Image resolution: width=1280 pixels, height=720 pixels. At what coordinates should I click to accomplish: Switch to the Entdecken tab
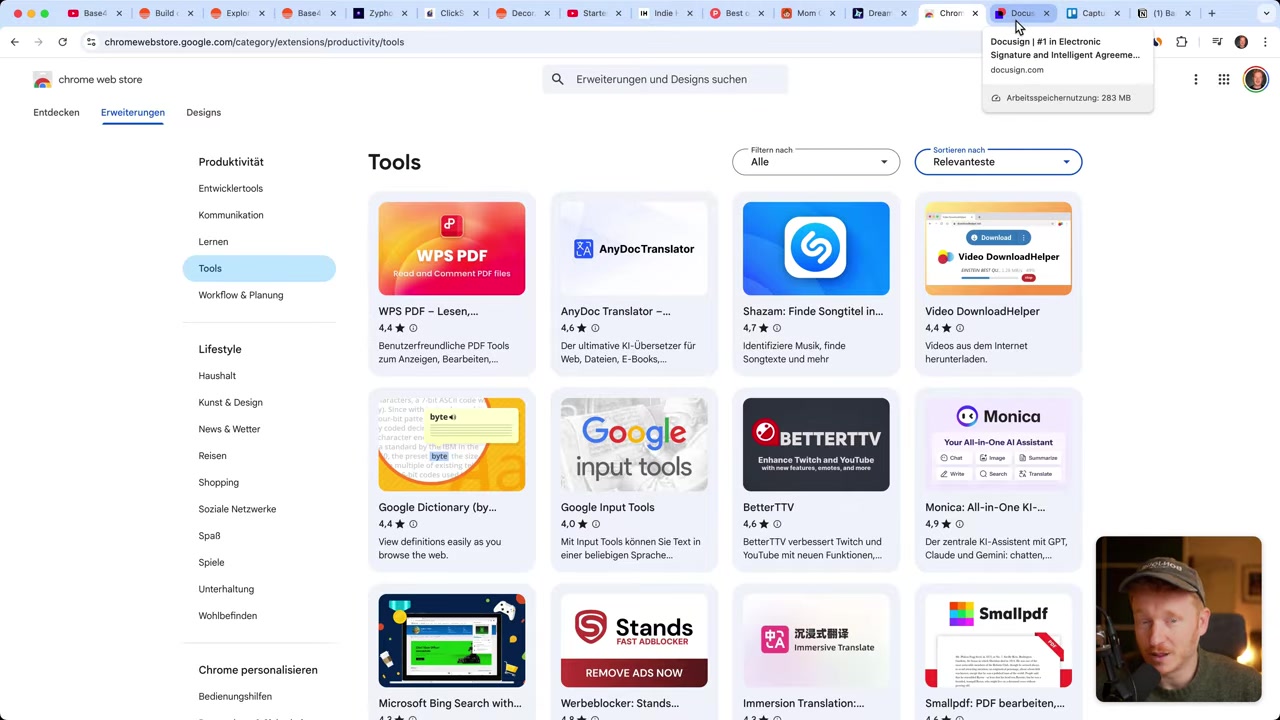point(56,112)
